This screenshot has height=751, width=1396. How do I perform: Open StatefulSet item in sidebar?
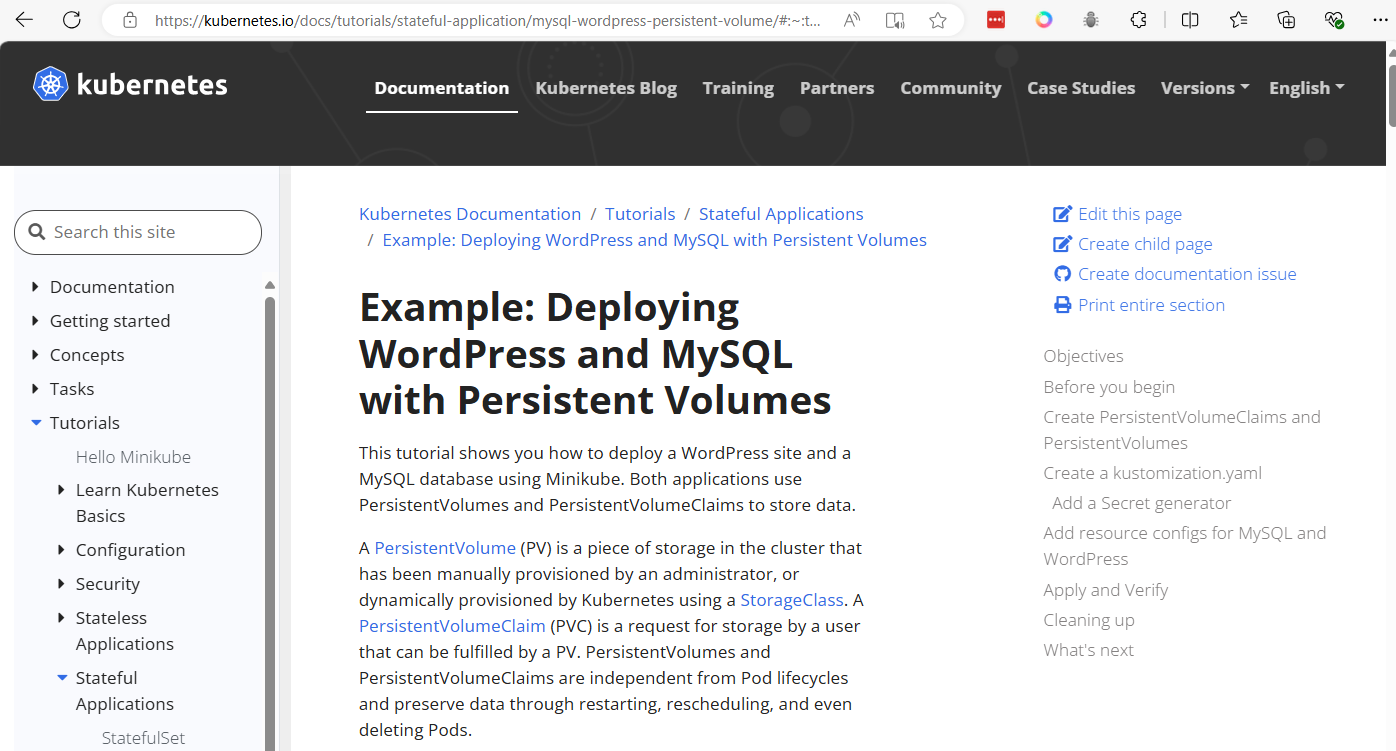click(x=143, y=738)
